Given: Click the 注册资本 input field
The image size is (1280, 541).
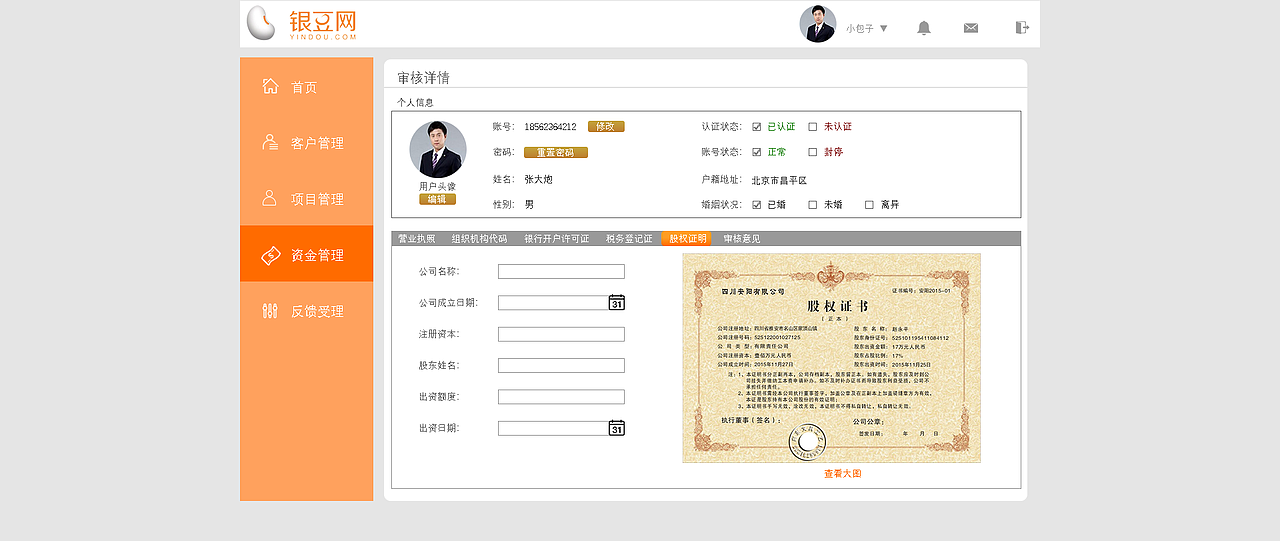Looking at the screenshot, I should click(561, 335).
